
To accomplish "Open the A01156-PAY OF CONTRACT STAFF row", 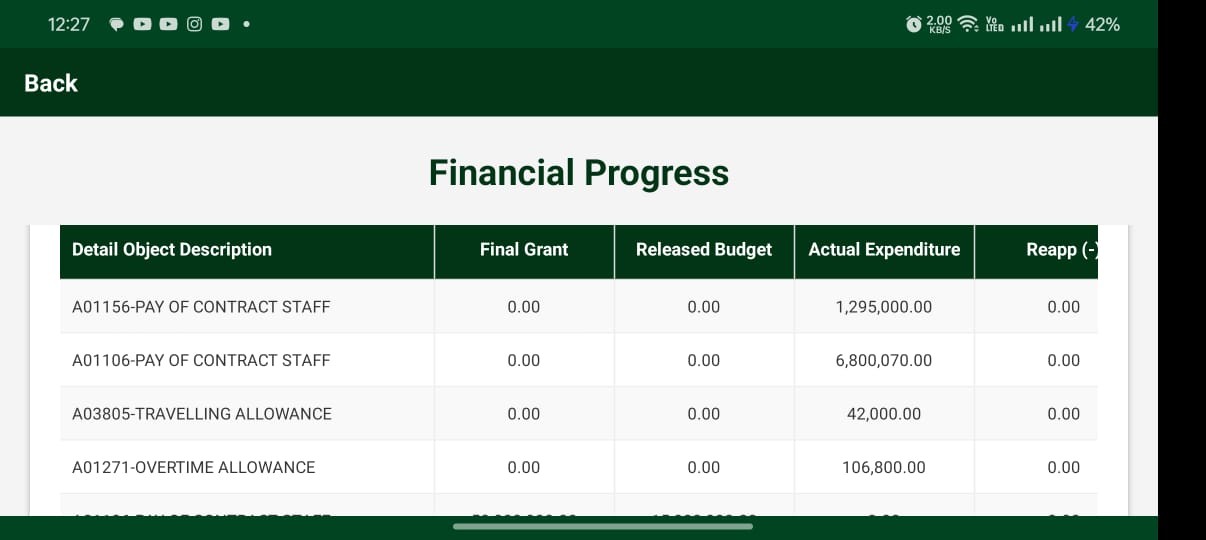I will (579, 306).
